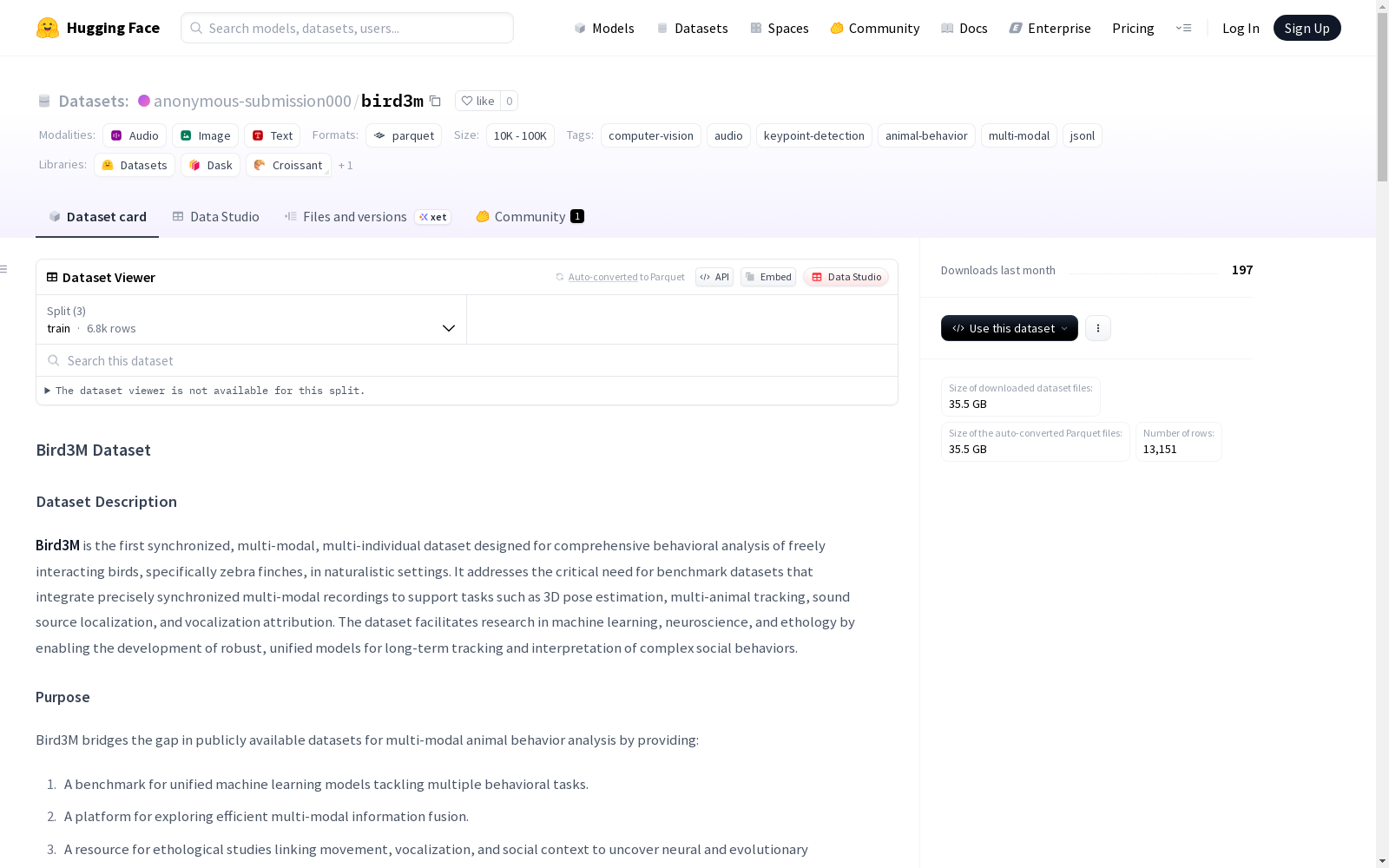Click the jsonl tag
The height and width of the screenshot is (868, 1389).
coord(1083,135)
